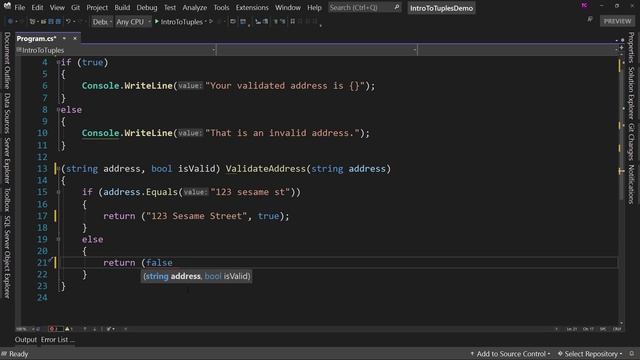Open the Any CPU platform dropdown

pyautogui.click(x=133, y=22)
